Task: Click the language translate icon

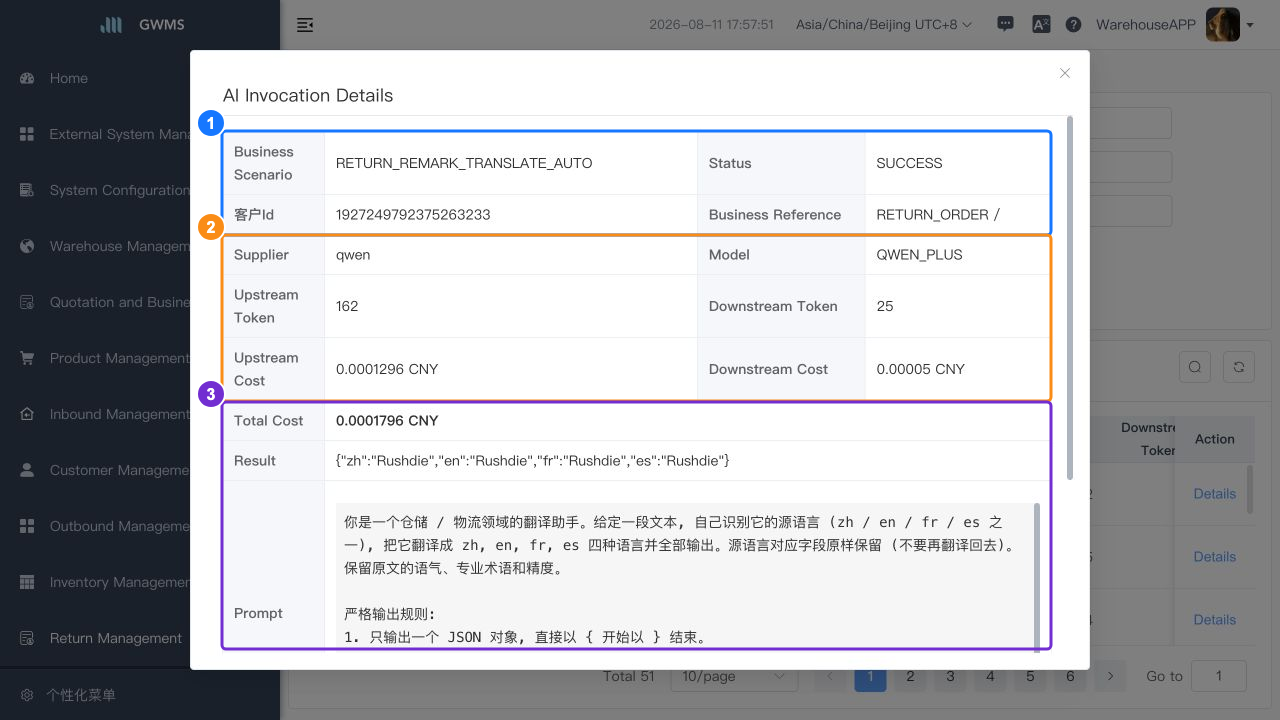Action: click(x=1040, y=25)
